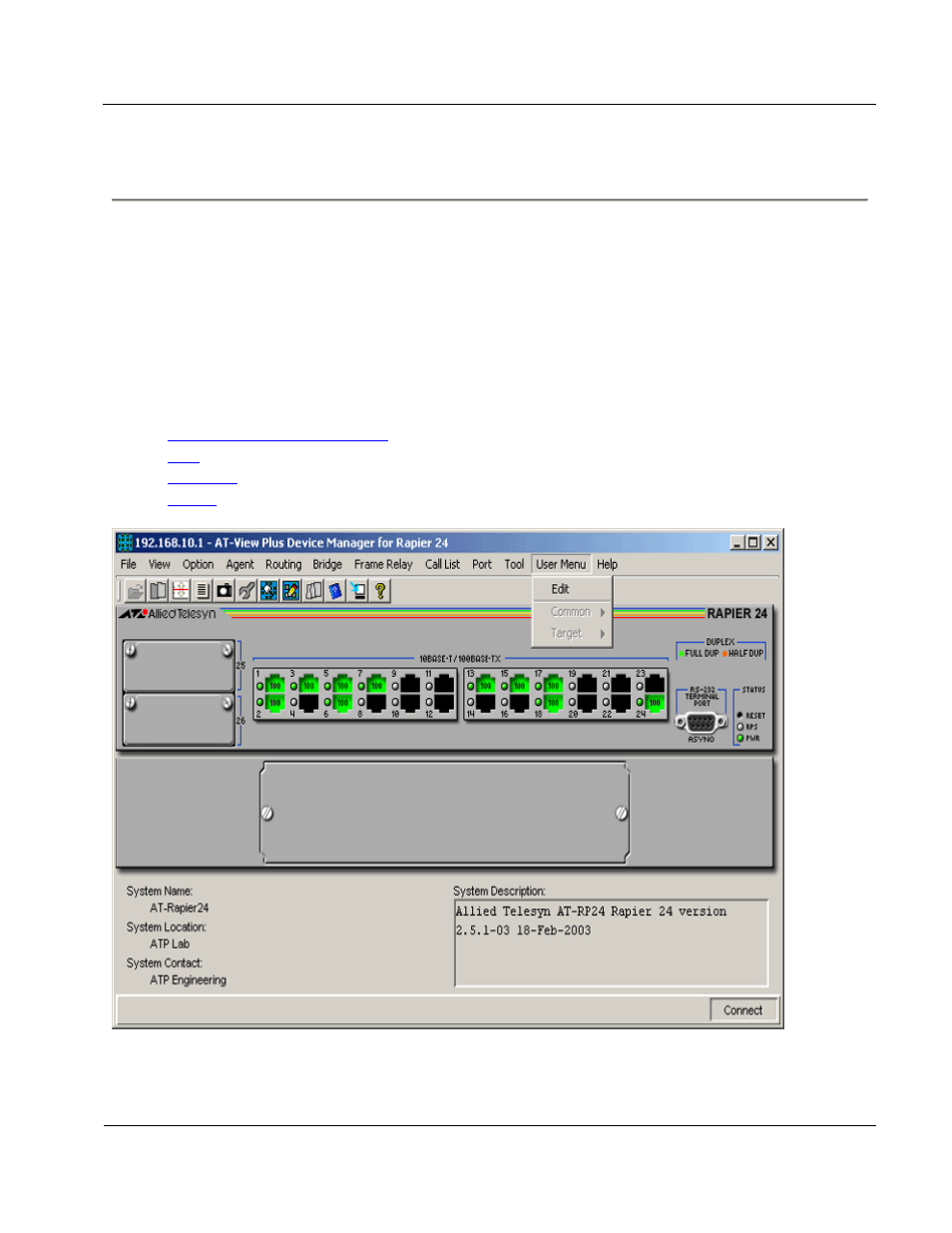Select port 10 jack on the switch
952x1233 pixels.
coord(410,703)
